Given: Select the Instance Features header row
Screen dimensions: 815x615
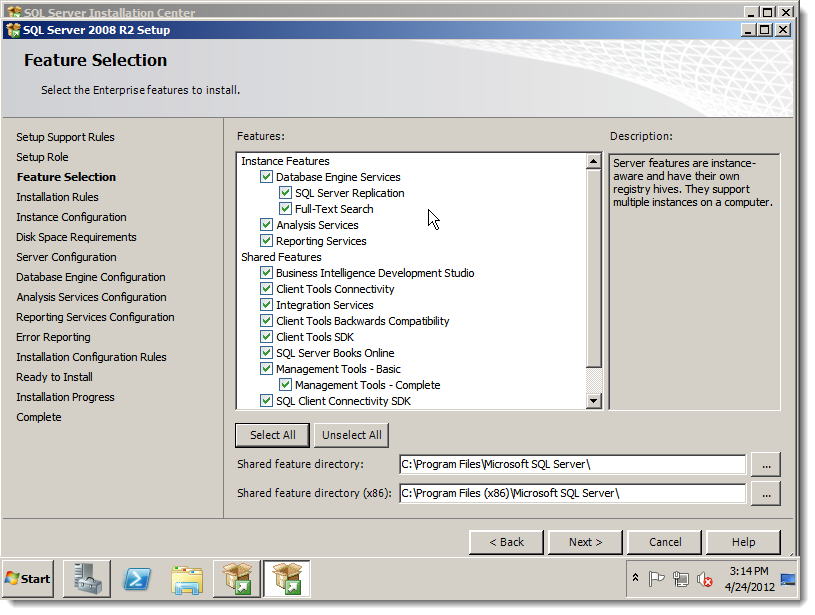Looking at the screenshot, I should (x=285, y=161).
